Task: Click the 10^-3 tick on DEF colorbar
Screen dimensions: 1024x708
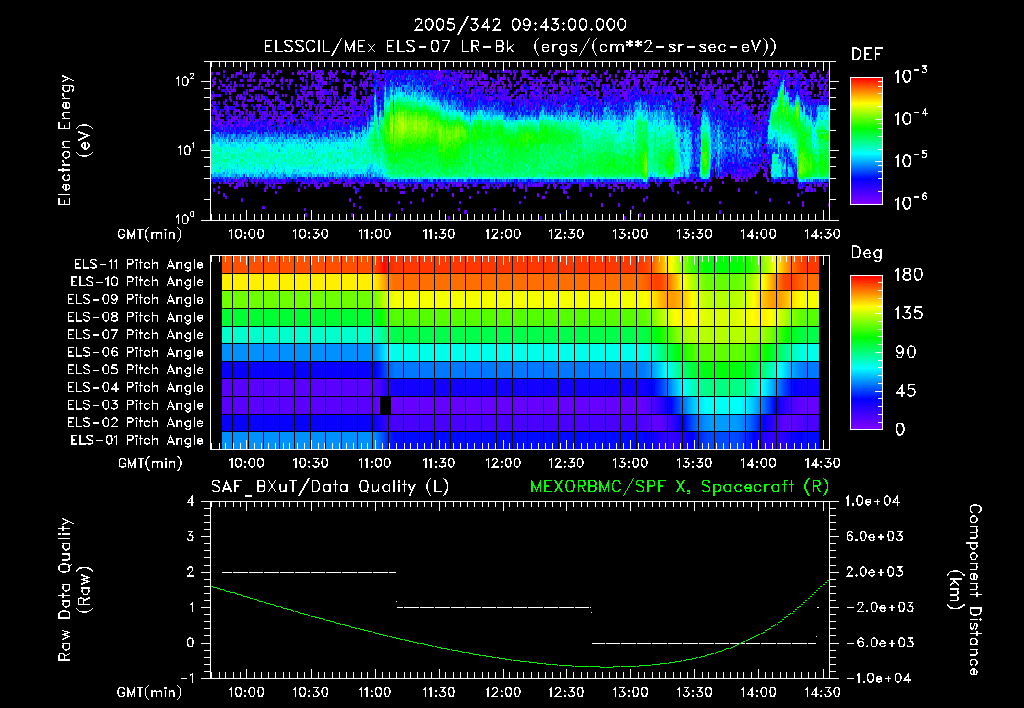Action: (x=910, y=76)
